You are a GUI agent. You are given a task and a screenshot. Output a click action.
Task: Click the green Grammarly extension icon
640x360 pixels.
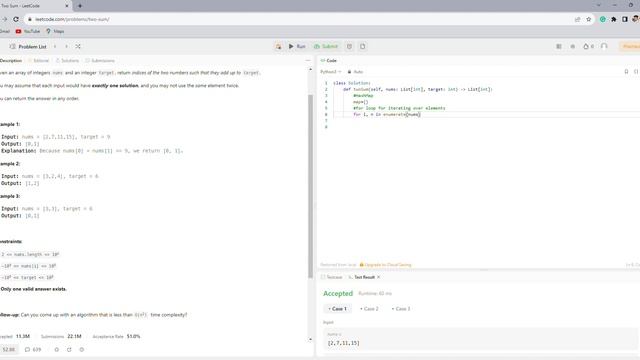(602, 19)
